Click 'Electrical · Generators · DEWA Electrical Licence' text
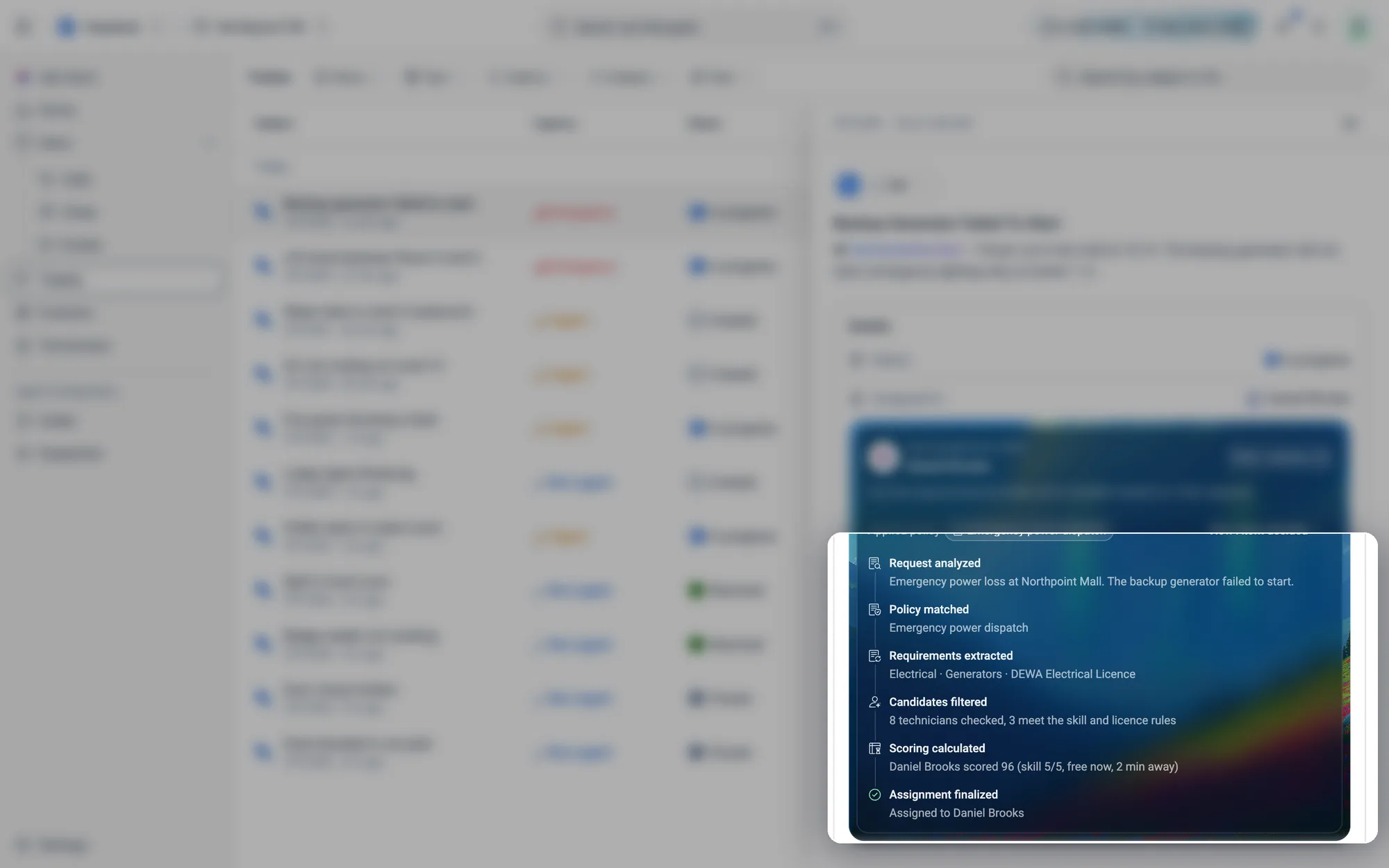Viewport: 1389px width, 868px height. pyautogui.click(x=1012, y=674)
